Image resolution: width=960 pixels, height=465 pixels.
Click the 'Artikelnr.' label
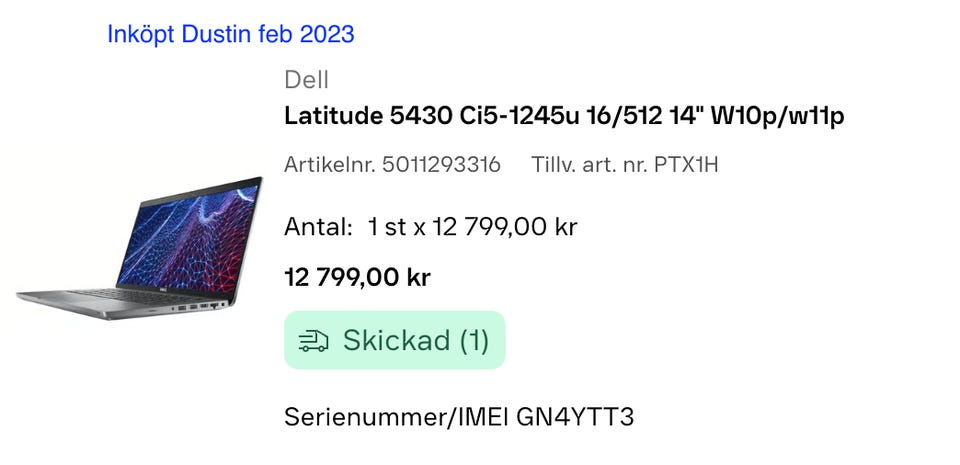click(x=329, y=165)
